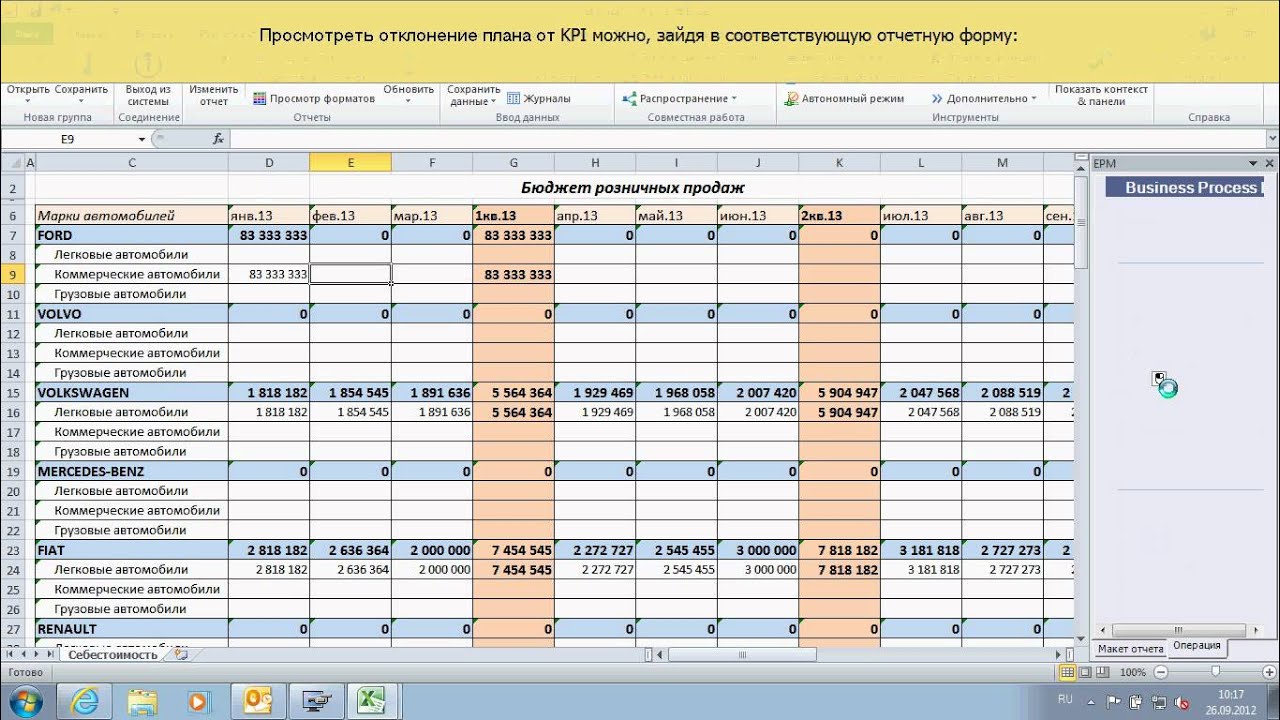The height and width of the screenshot is (720, 1280).
Task: Close the EPM side pane
Action: pos(1270,163)
